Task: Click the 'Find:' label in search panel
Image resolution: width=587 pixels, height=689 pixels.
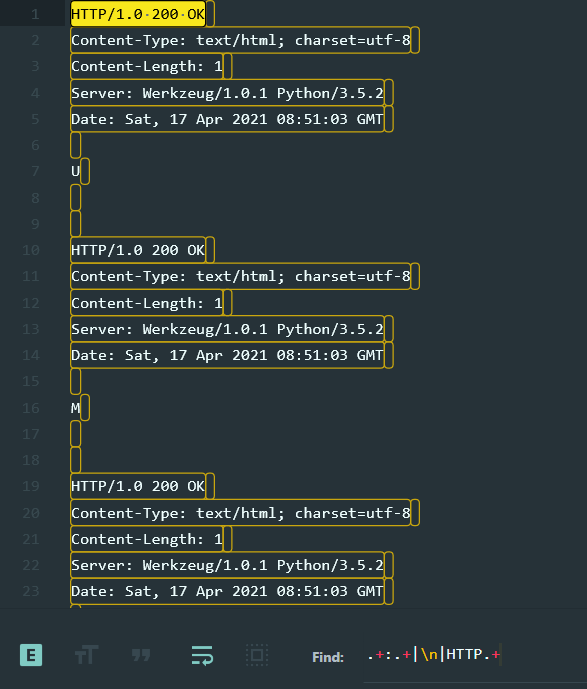Action: (x=328, y=657)
